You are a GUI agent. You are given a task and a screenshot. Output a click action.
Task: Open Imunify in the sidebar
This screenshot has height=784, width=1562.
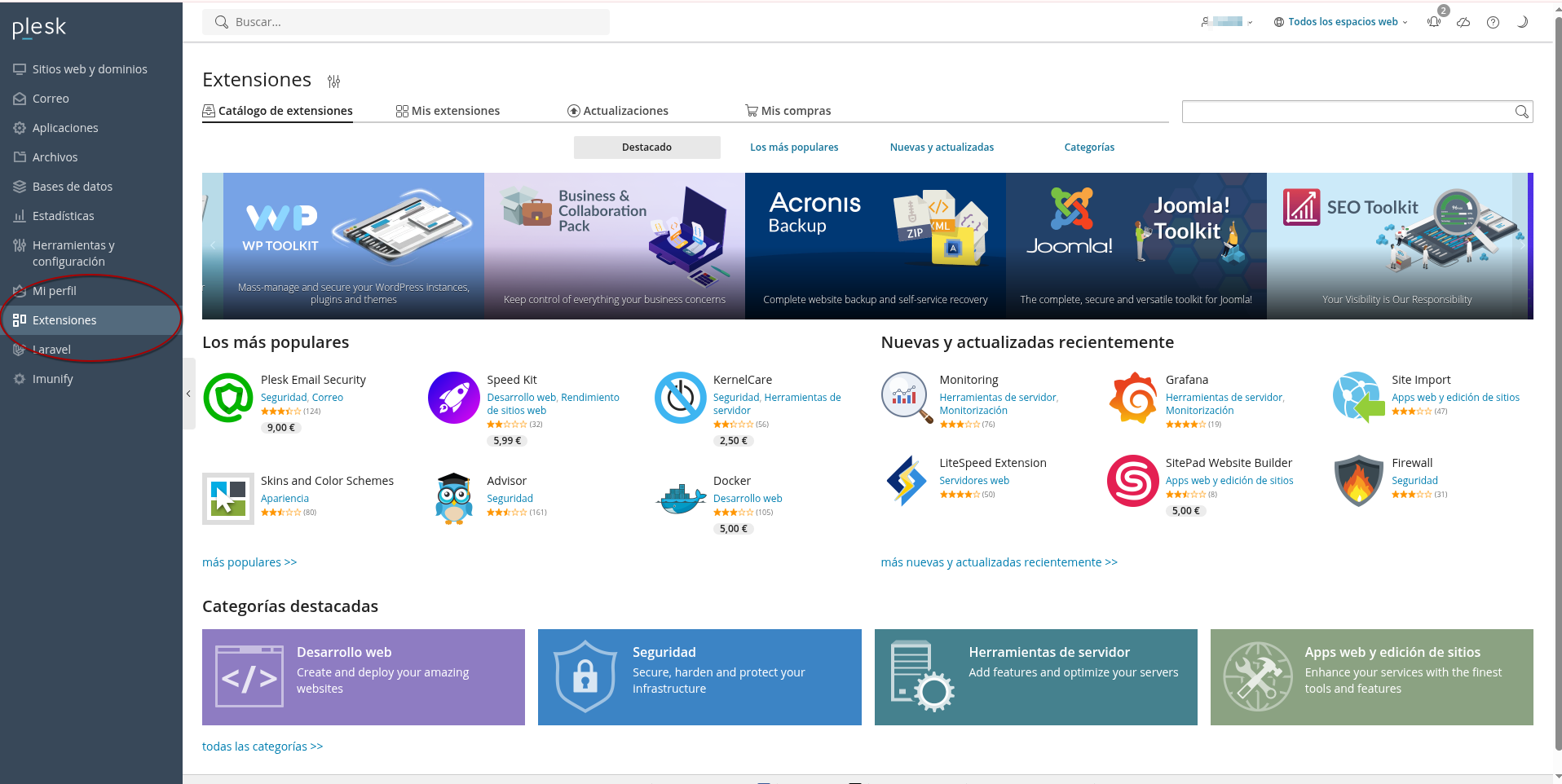[91, 379]
